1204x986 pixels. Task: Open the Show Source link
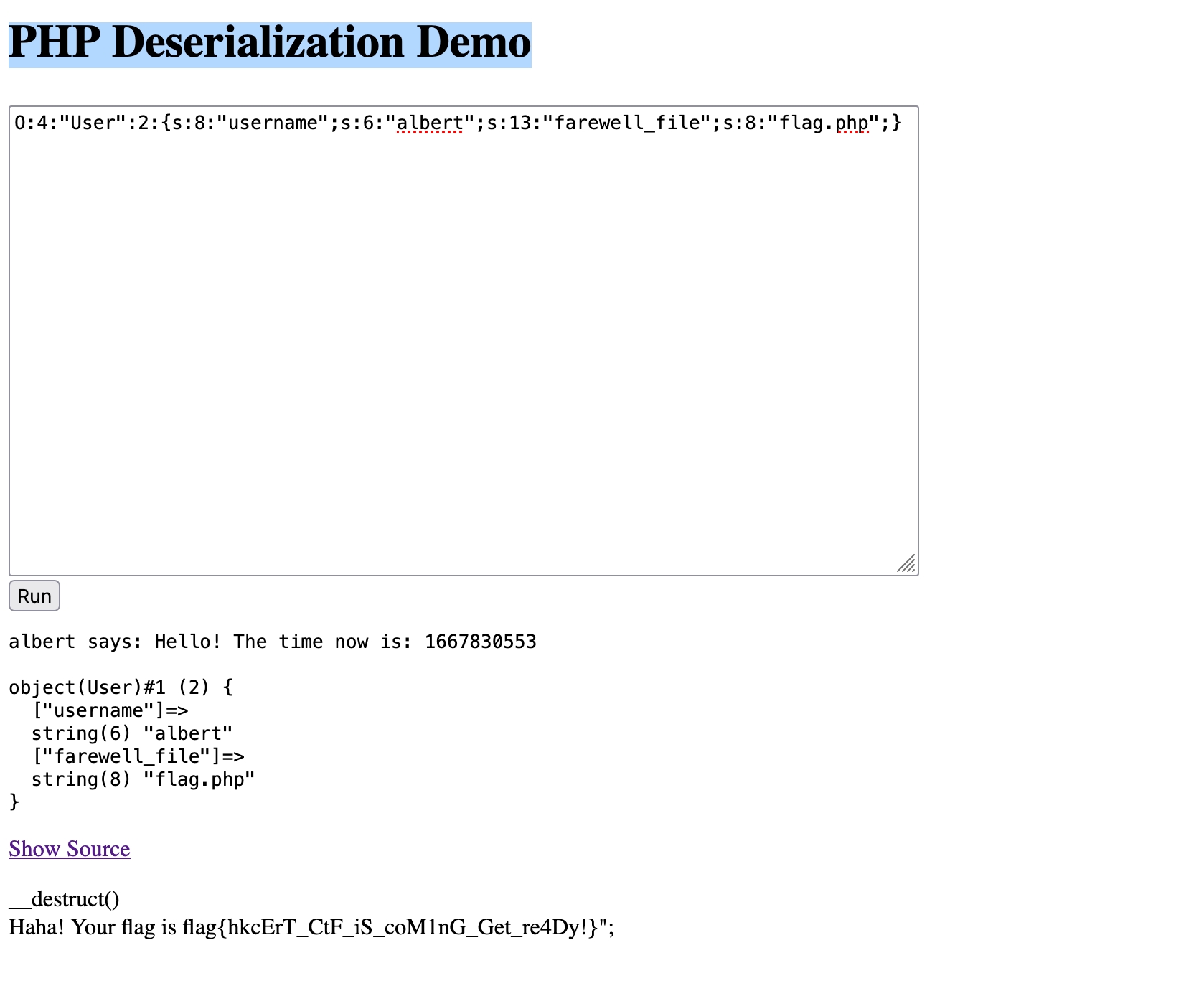pos(69,849)
